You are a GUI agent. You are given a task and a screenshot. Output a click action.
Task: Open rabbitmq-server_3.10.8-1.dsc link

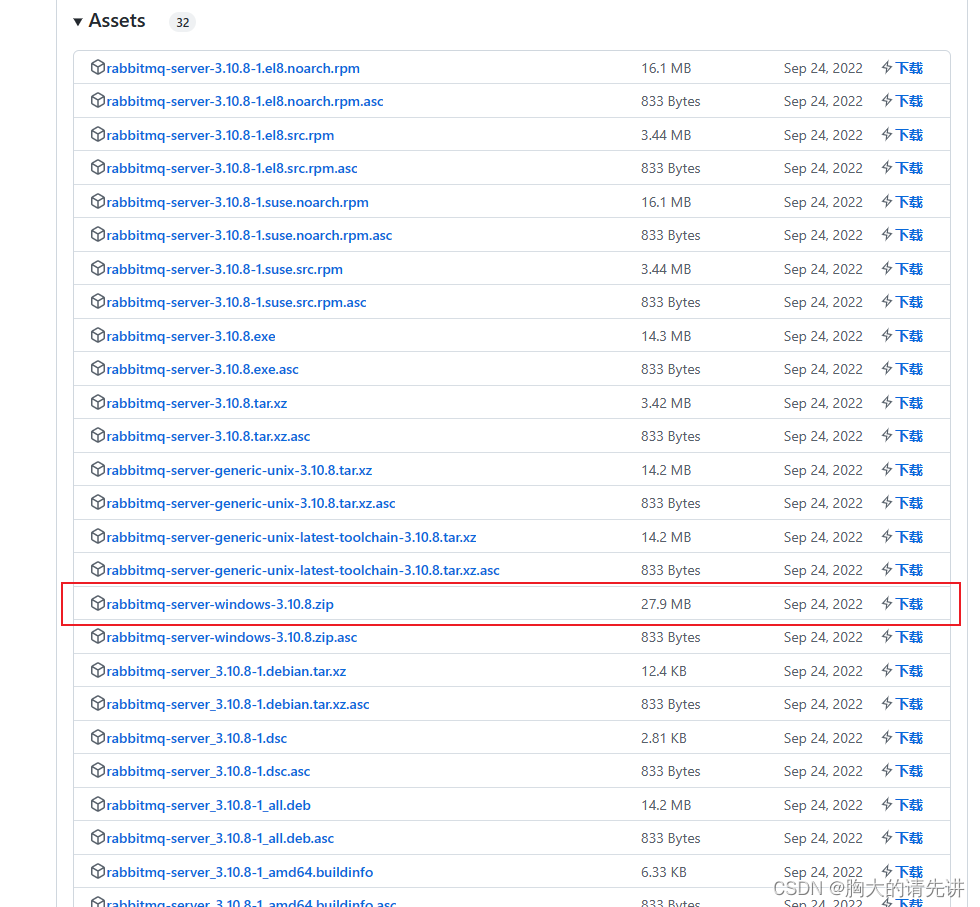(x=197, y=738)
